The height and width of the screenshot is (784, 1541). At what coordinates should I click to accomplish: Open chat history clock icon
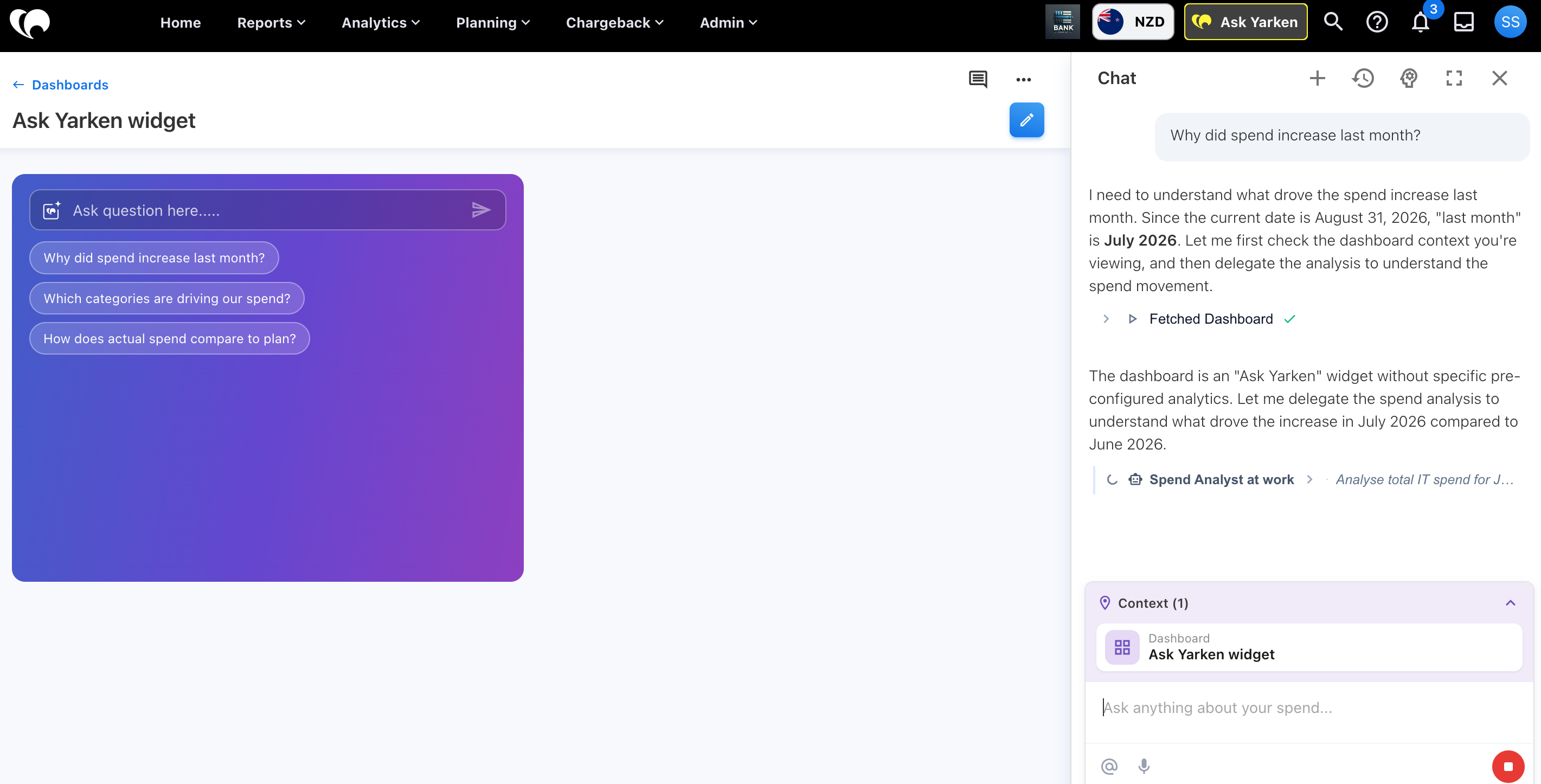coord(1363,78)
